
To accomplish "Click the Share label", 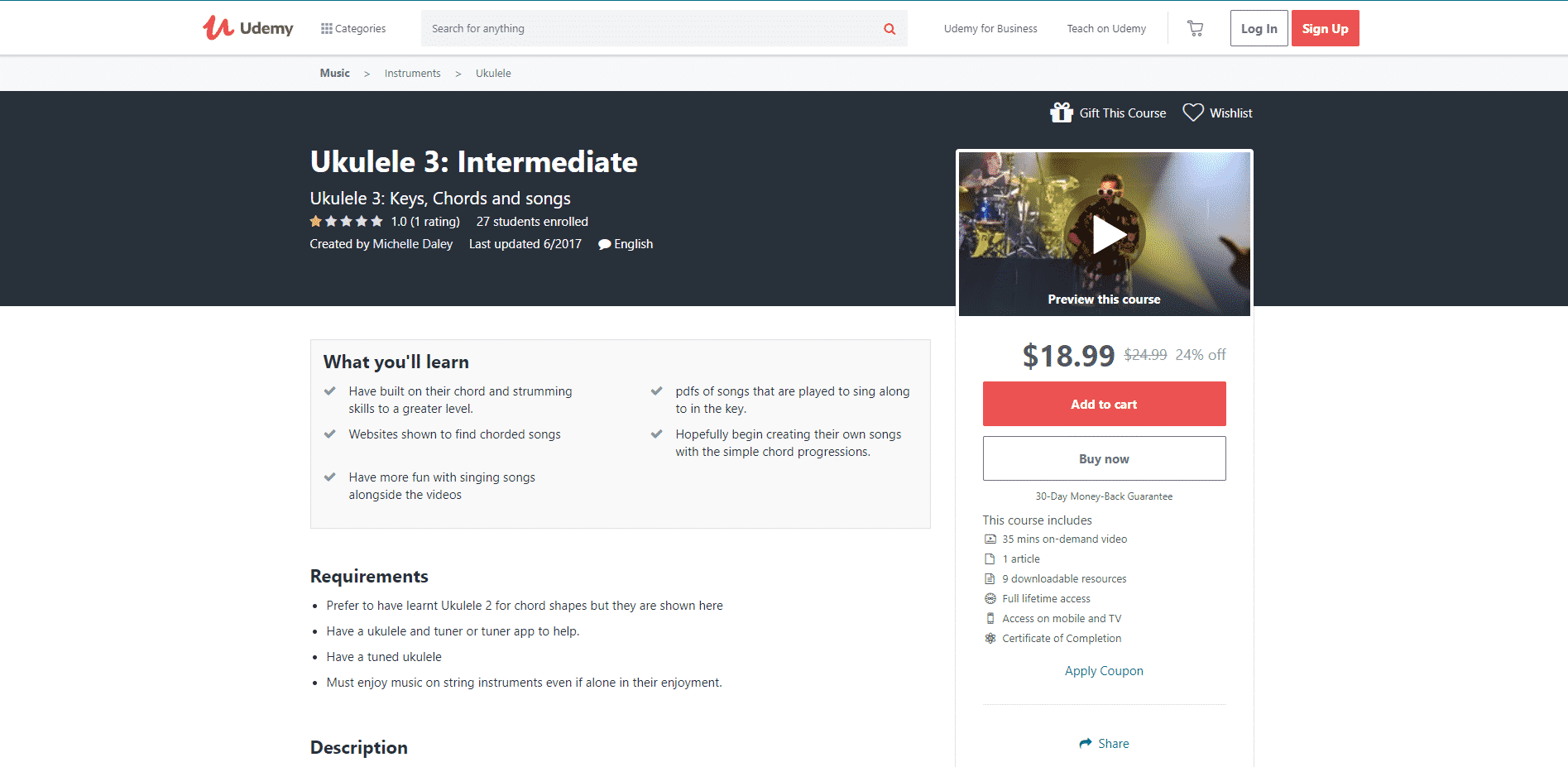I will click(x=1114, y=743).
